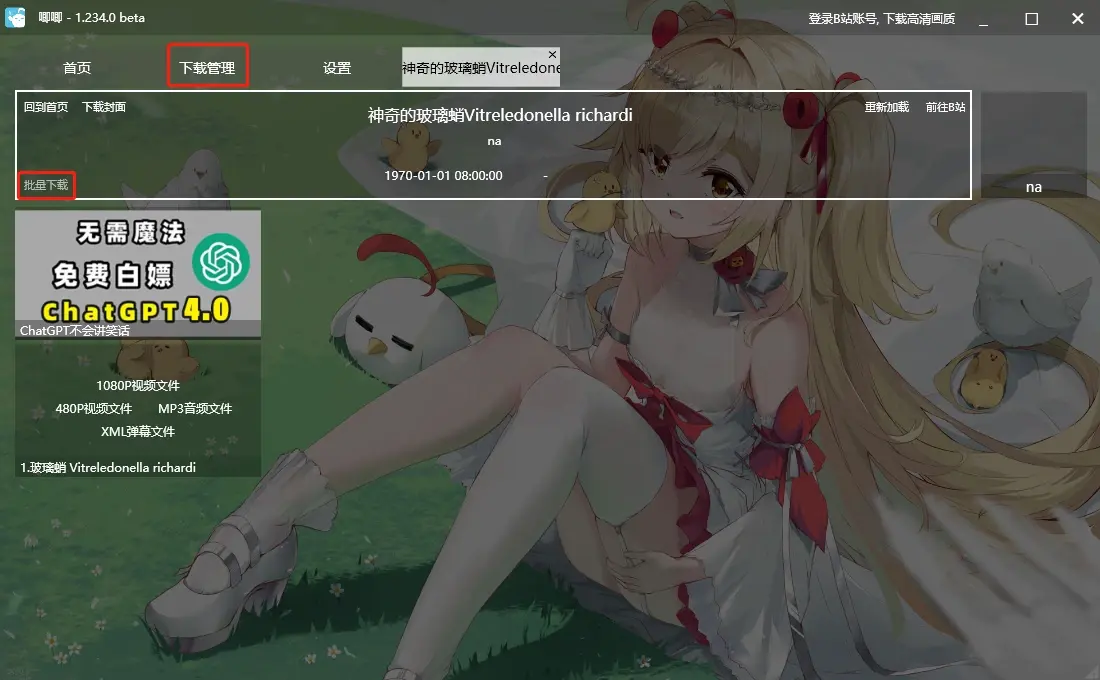The image size is (1100, 680).
Task: Close the唧唧 application window
Action: tap(1078, 19)
